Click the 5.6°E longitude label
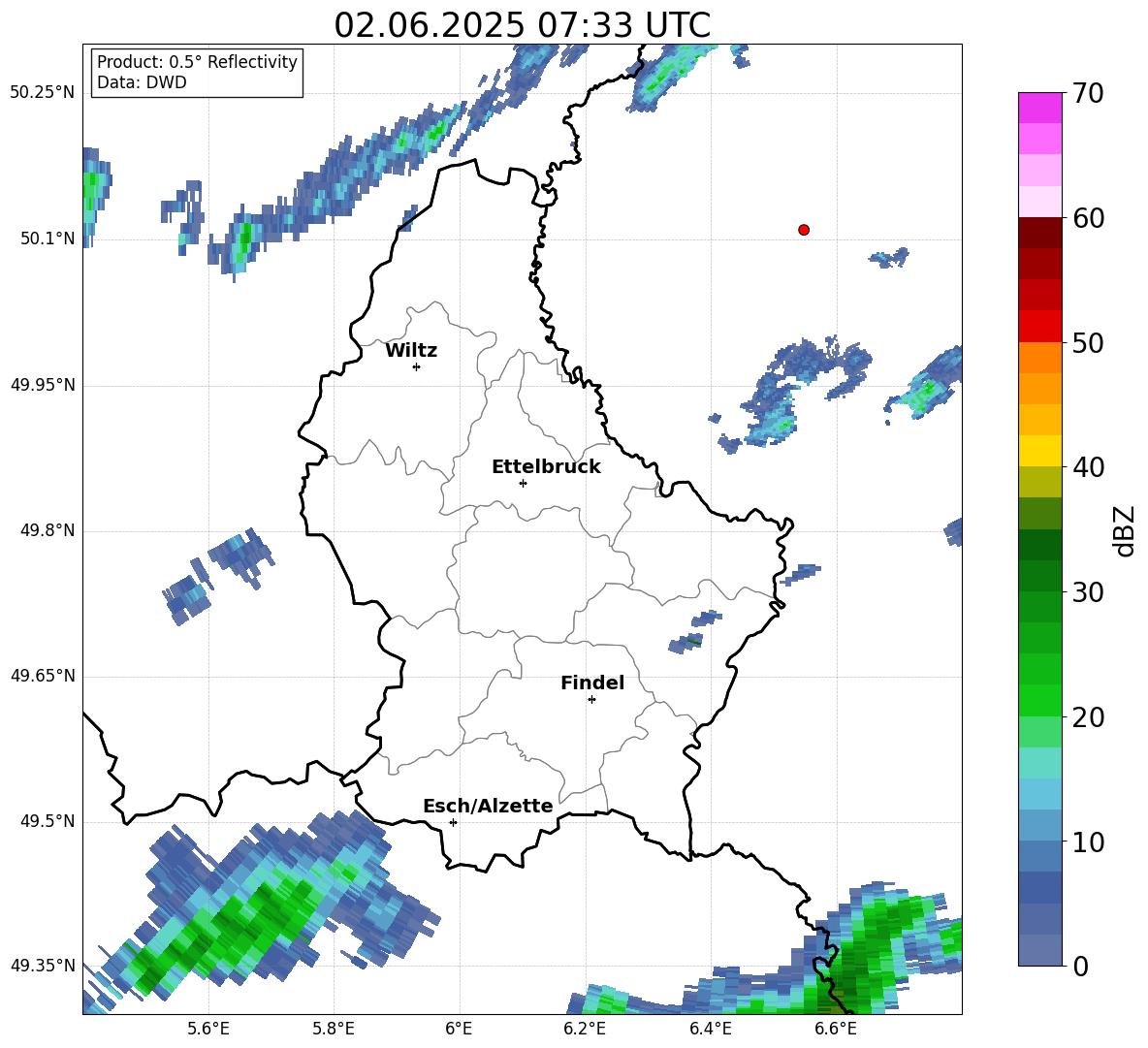The image size is (1148, 1048). [x=208, y=1029]
